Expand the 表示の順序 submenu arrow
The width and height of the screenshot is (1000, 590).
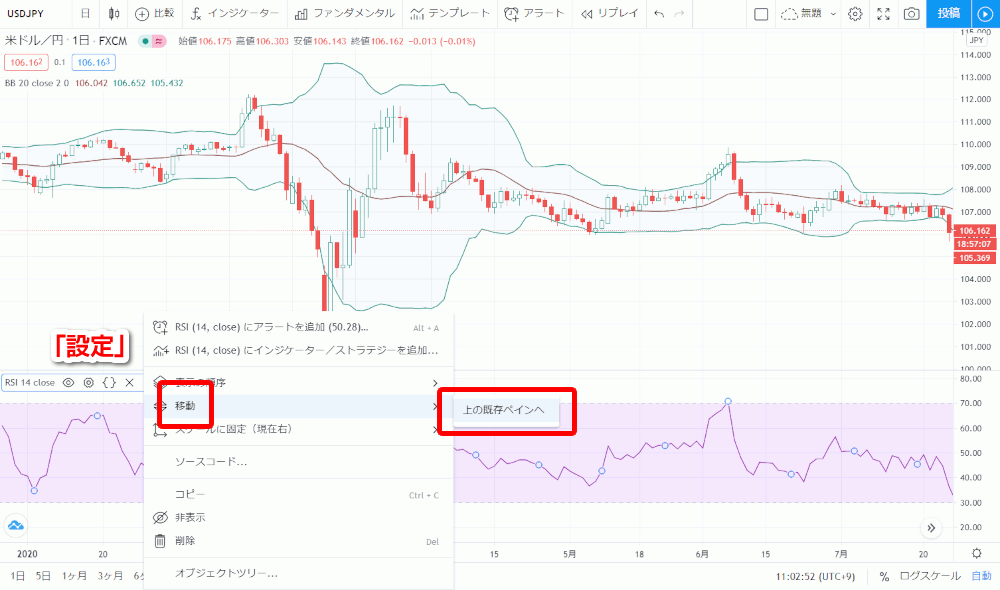(x=435, y=383)
